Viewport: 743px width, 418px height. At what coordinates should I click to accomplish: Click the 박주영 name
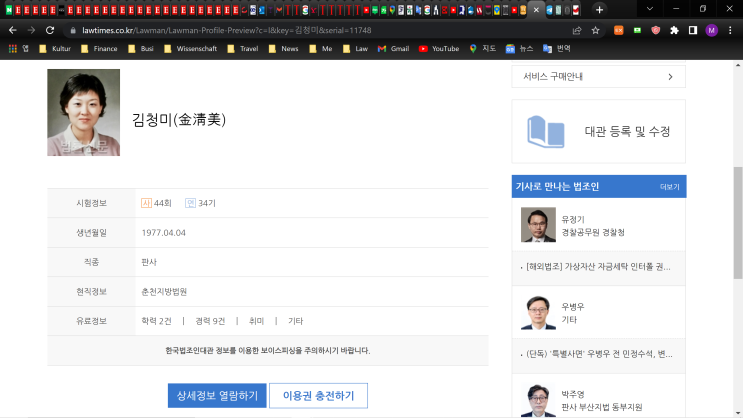[x=573, y=394]
